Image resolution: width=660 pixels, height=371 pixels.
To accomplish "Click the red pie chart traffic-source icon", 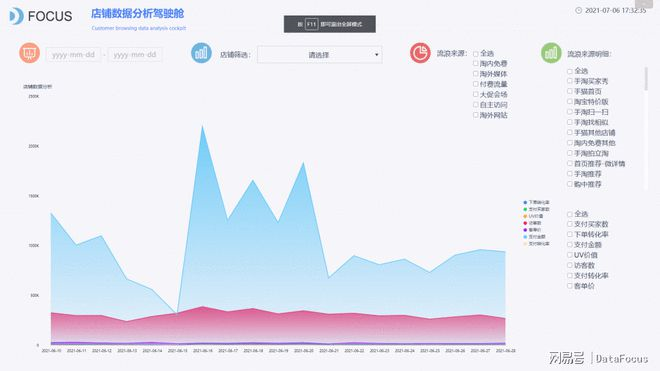I will click(420, 53).
